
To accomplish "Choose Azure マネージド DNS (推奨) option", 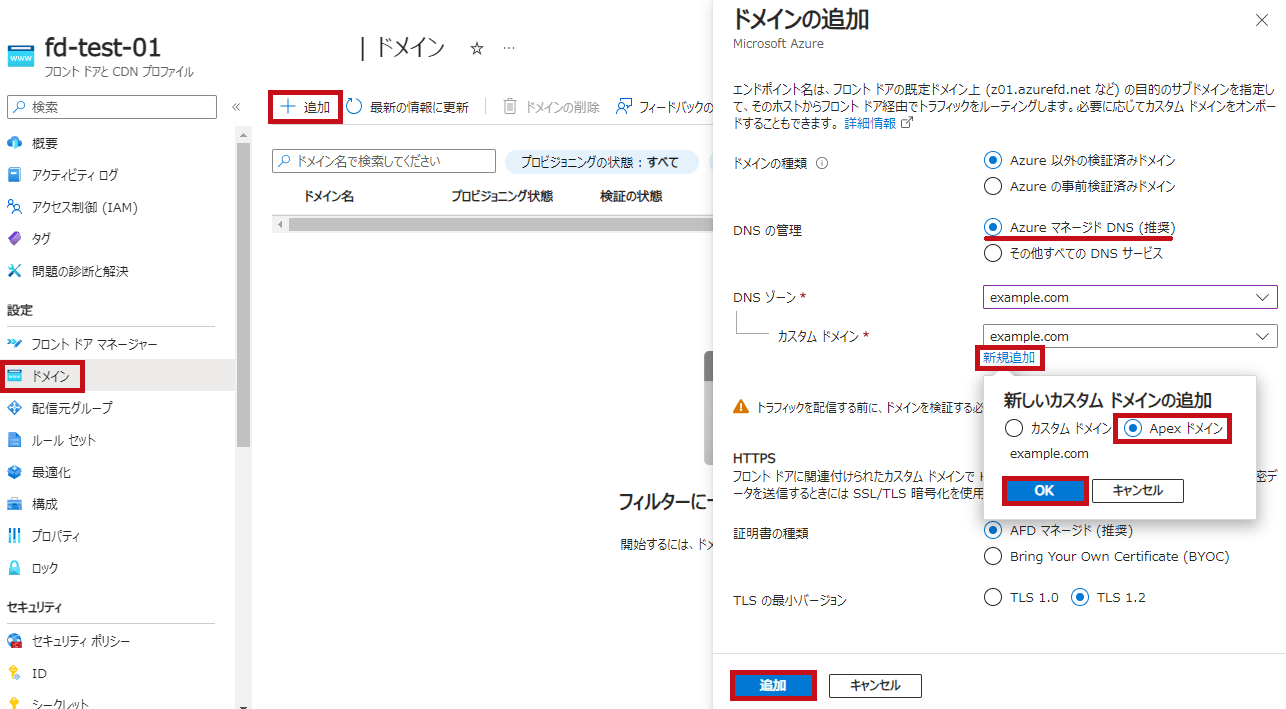I will pyautogui.click(x=993, y=228).
